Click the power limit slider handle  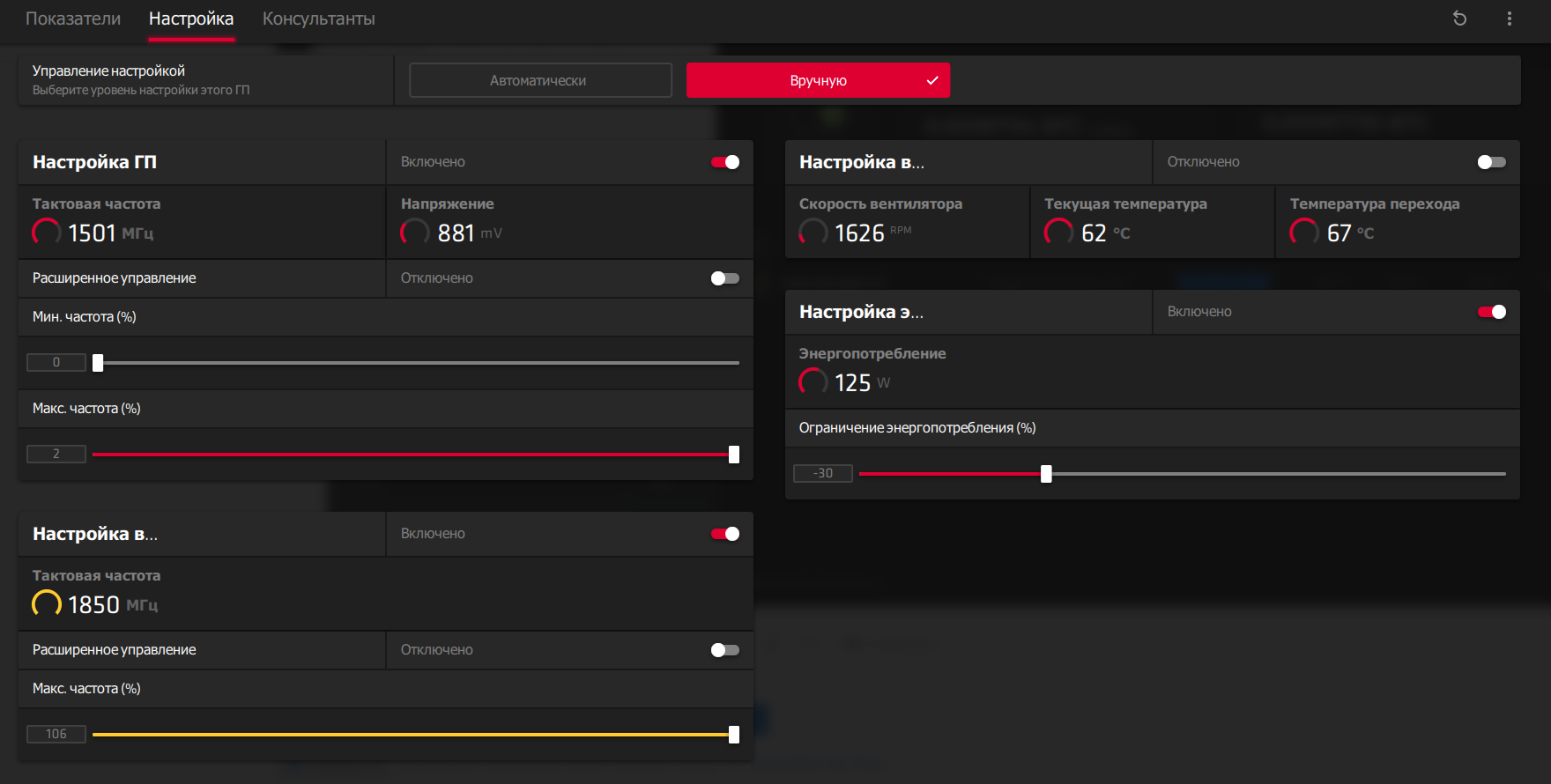[1046, 474]
